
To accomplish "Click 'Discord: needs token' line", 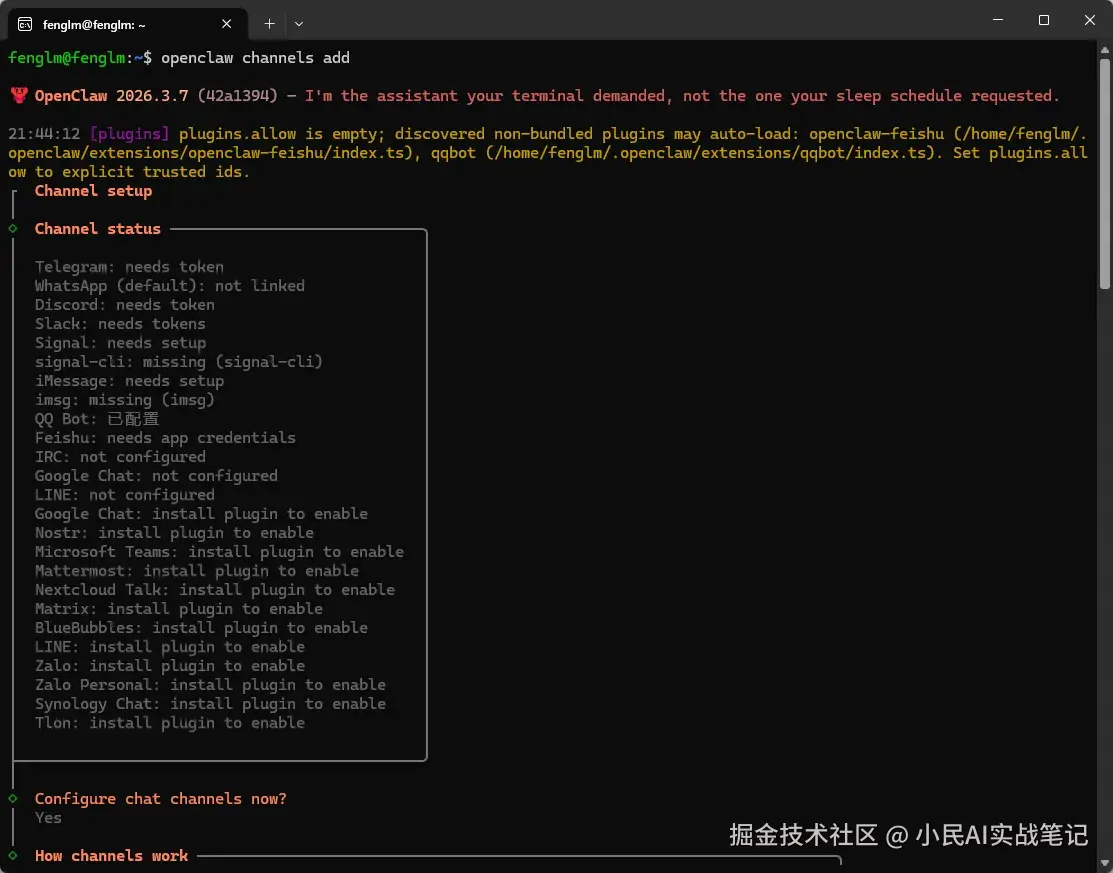I will pos(125,305).
